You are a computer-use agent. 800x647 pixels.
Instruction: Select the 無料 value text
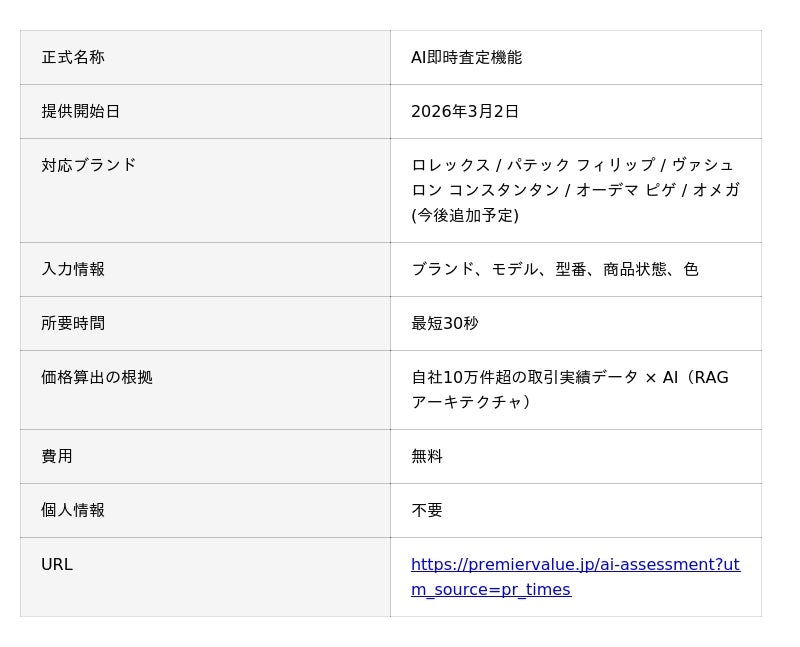(427, 457)
